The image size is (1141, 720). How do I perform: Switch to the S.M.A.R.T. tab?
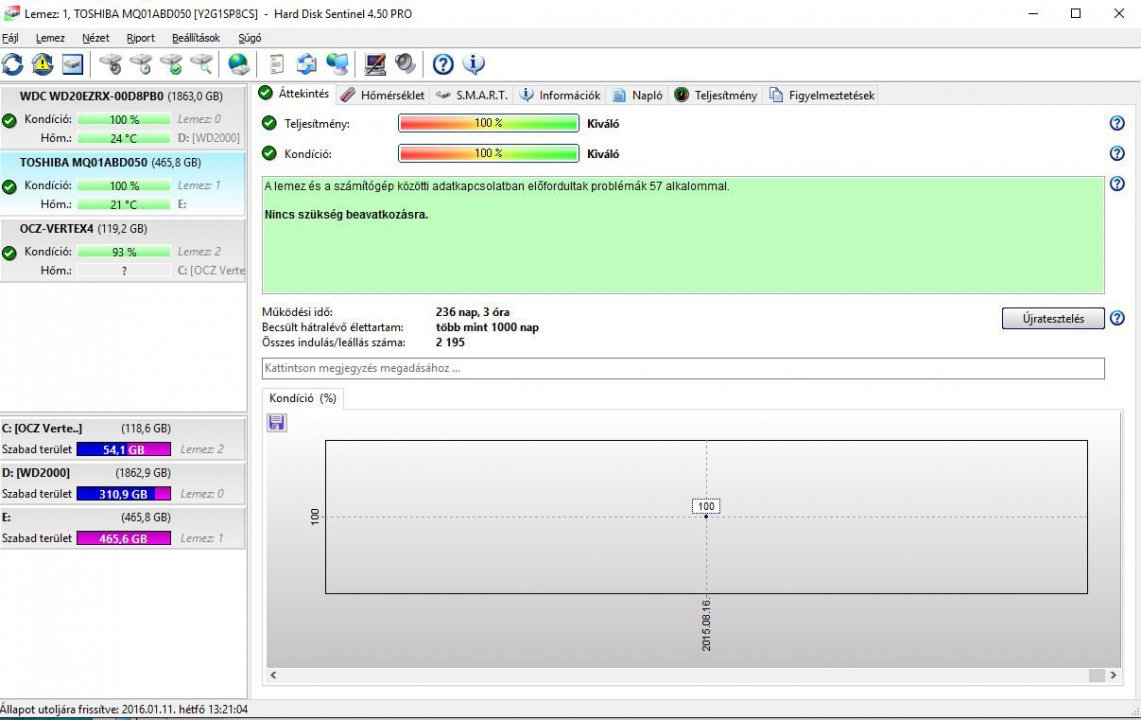coord(472,95)
